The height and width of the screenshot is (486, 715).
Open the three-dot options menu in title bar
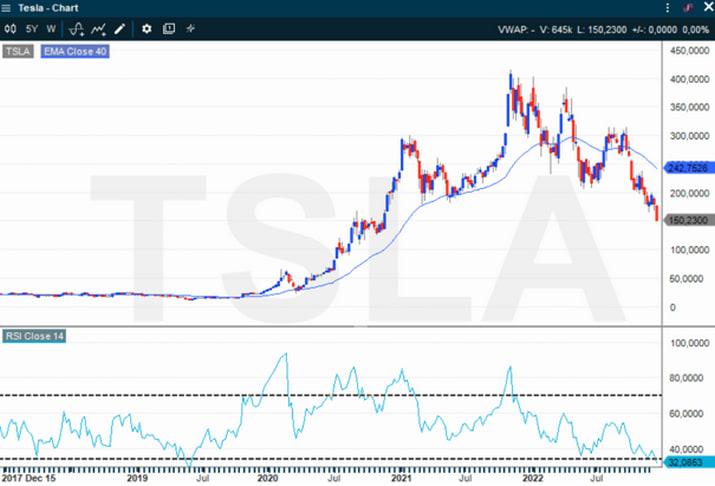[x=667, y=8]
